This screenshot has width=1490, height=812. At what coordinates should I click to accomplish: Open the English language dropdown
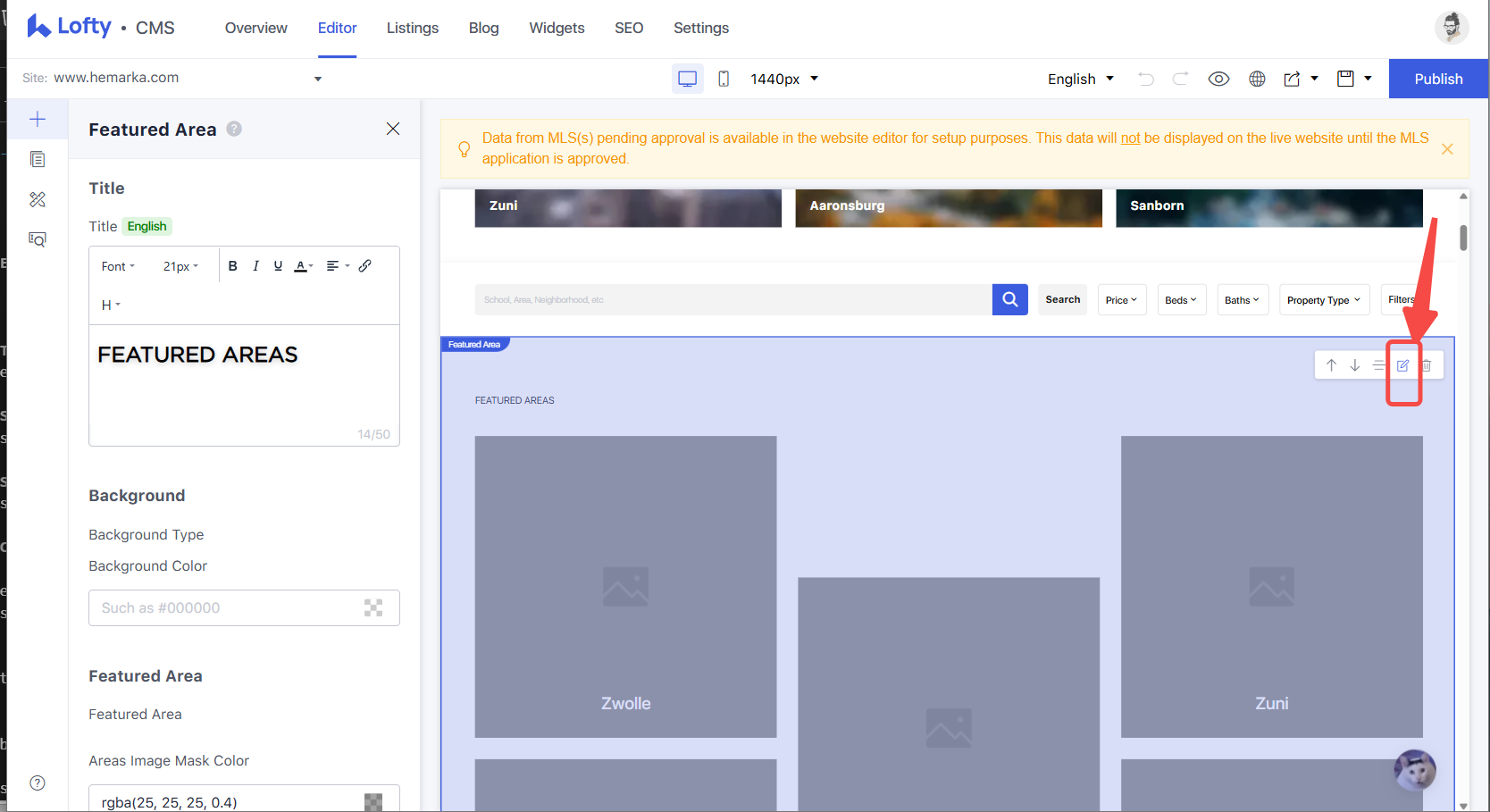(x=1081, y=79)
